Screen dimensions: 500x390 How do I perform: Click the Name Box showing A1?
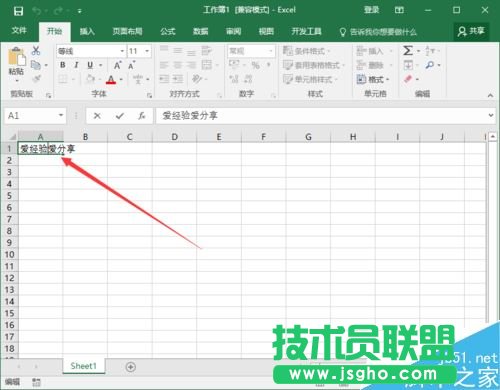click(x=35, y=116)
